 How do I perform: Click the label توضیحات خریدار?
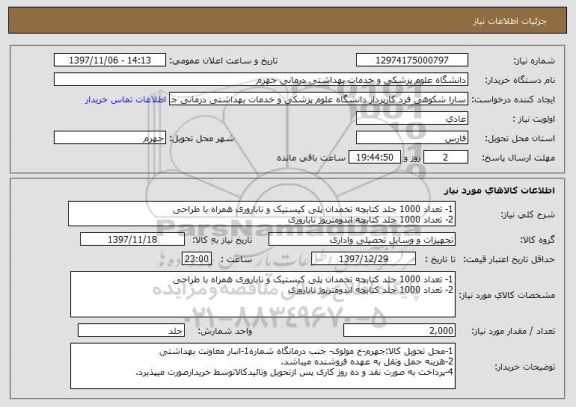(x=525, y=367)
